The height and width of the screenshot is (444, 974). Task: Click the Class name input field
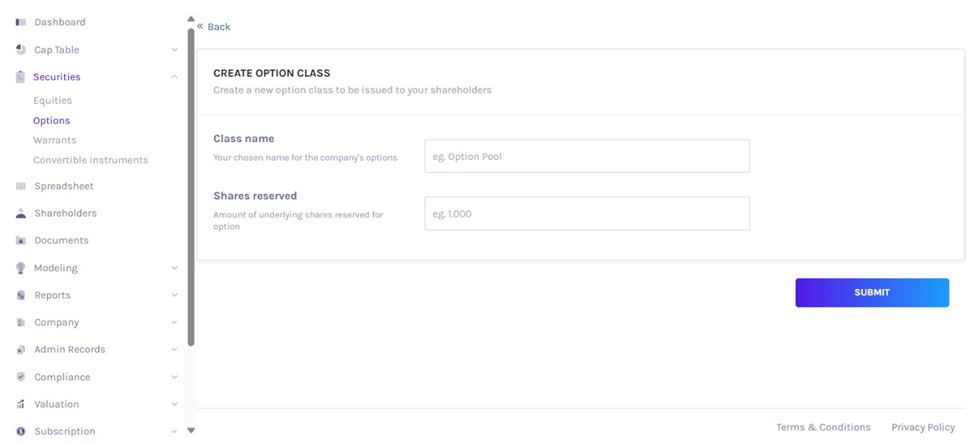pyautogui.click(x=587, y=156)
